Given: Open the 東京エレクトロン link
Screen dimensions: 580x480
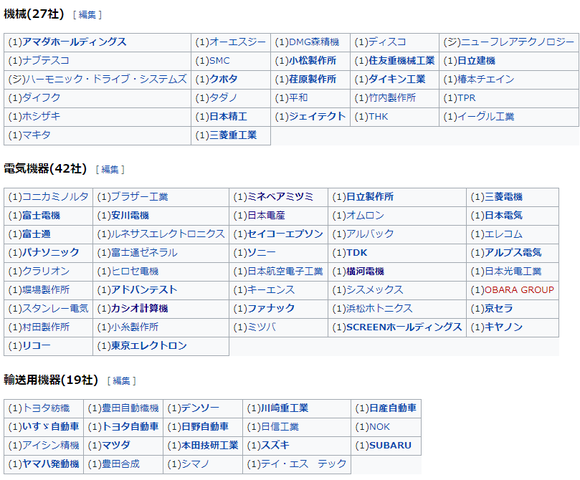Looking at the screenshot, I should coord(149,345).
